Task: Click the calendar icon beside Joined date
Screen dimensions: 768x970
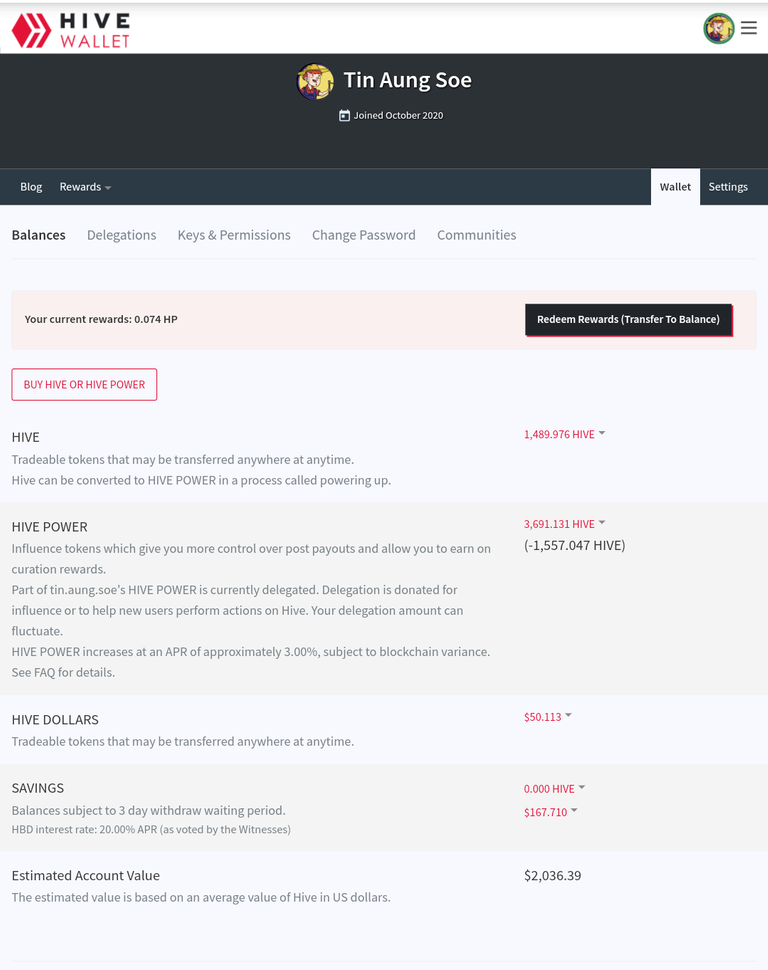Action: click(x=345, y=116)
